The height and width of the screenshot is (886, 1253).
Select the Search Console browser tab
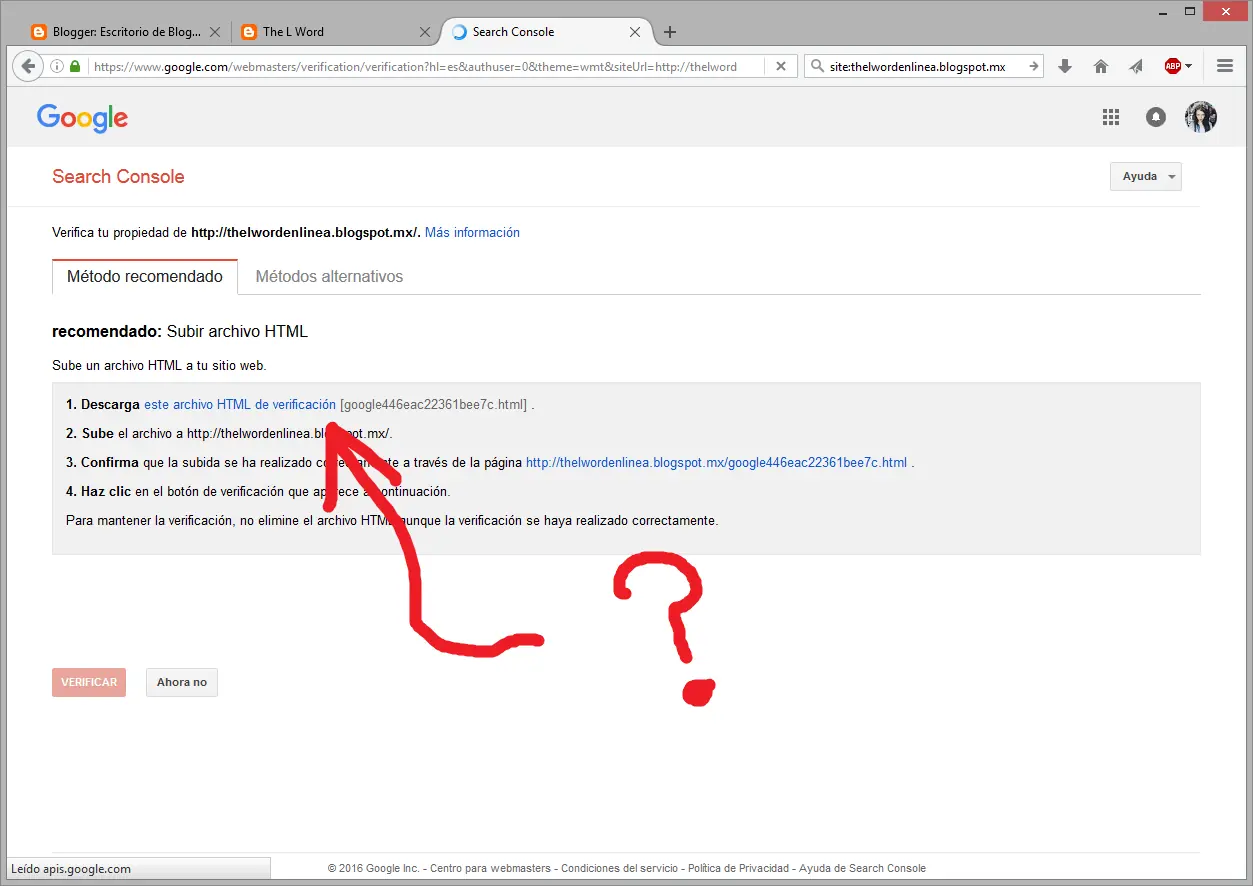546,32
